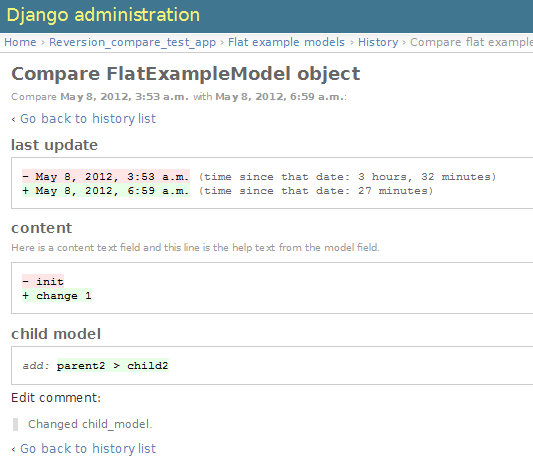Click the 'child model' section heading

pyautogui.click(x=56, y=334)
